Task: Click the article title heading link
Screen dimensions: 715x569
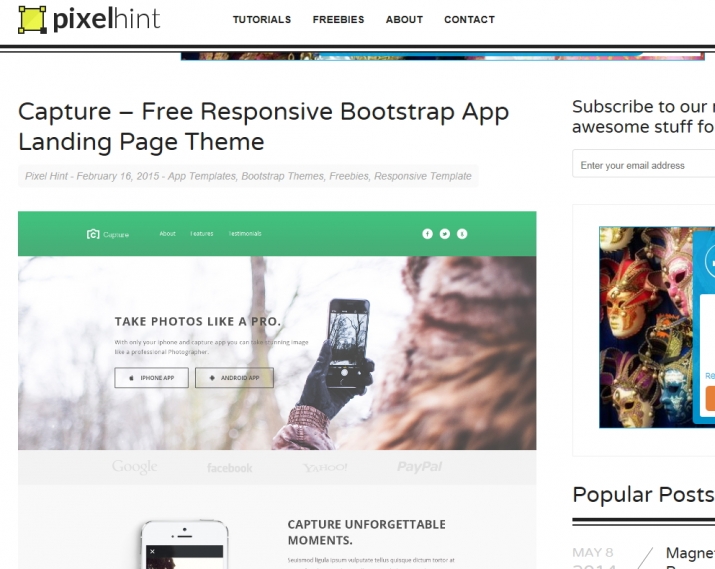Action: click(x=264, y=126)
